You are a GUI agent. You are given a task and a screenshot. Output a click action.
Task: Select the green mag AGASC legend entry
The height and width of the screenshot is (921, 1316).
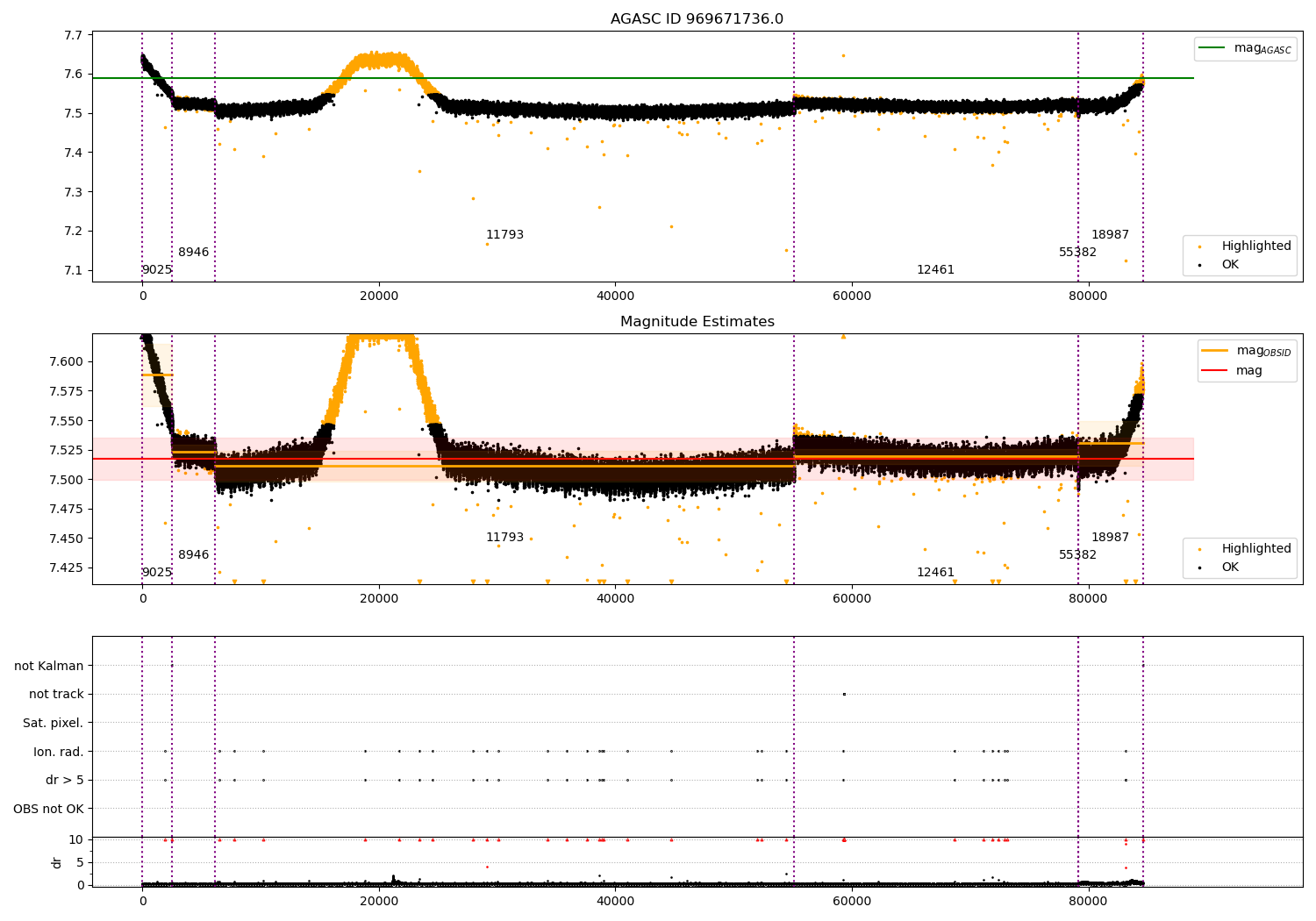1246,48
